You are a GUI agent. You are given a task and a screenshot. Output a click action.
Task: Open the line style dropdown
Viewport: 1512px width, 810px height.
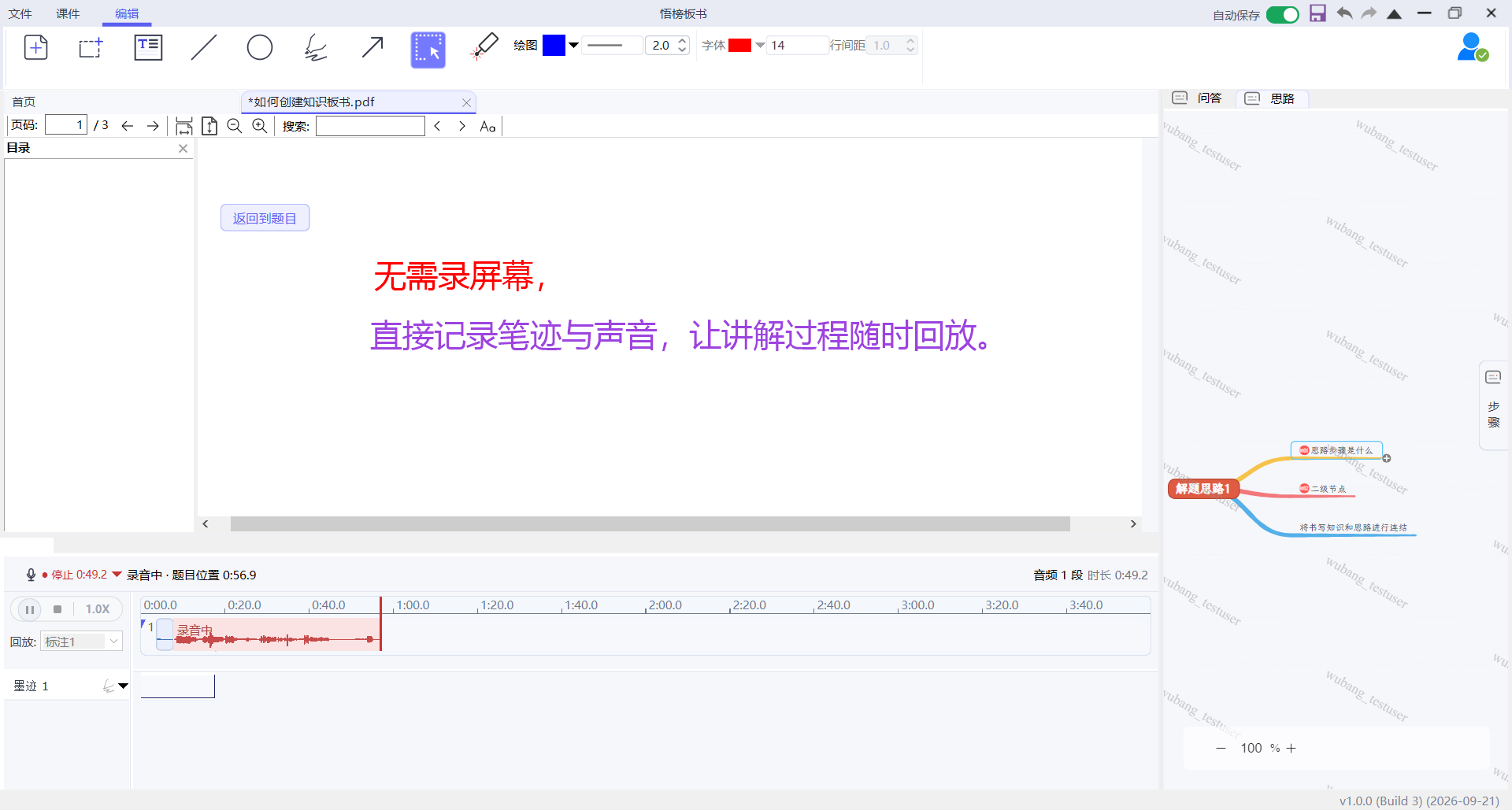[612, 45]
